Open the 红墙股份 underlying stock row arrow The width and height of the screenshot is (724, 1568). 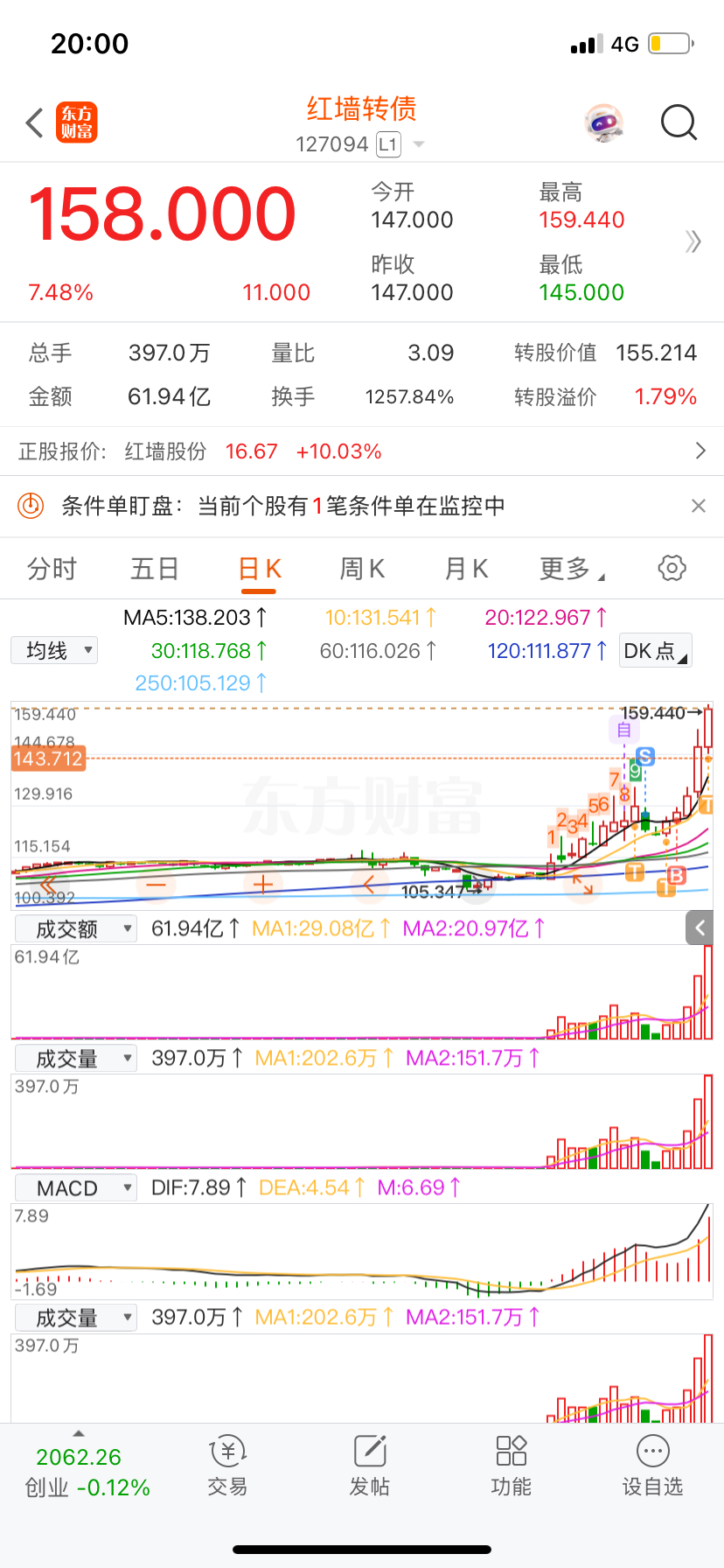700,451
